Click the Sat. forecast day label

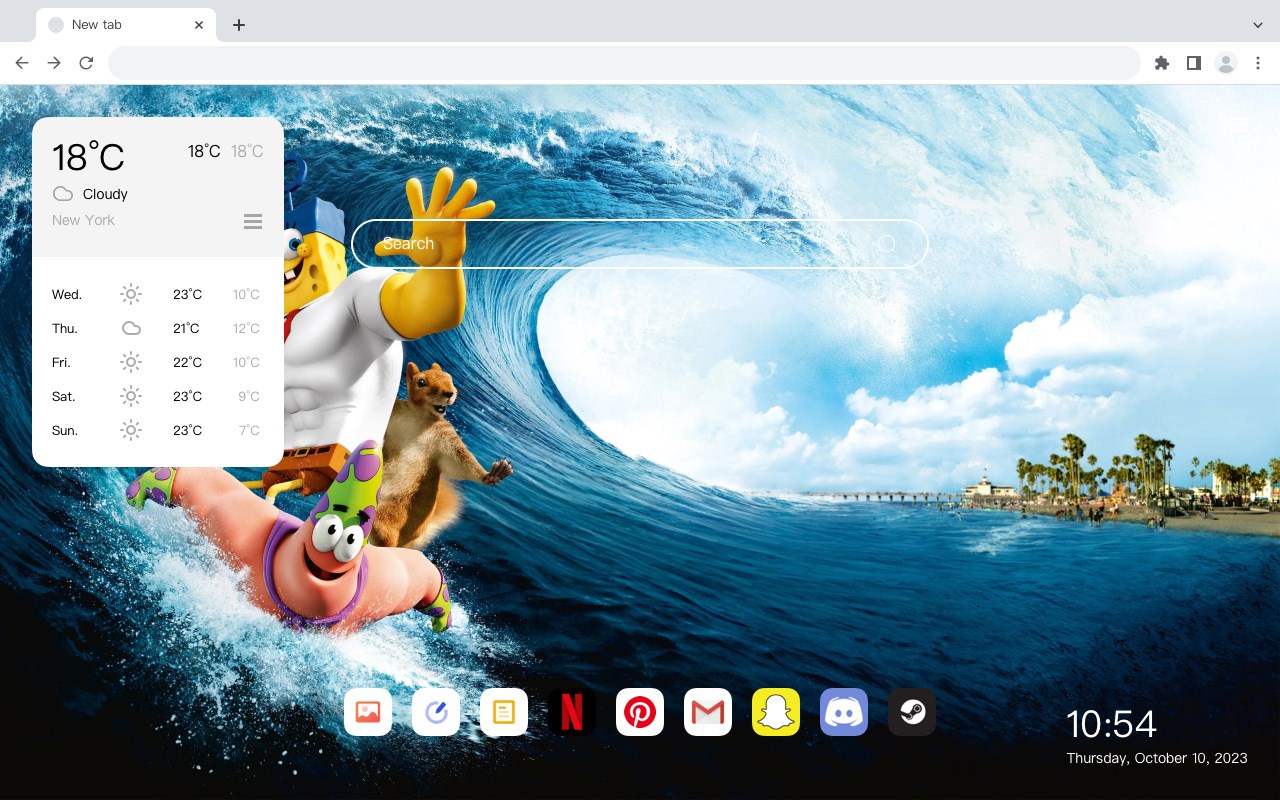point(64,396)
